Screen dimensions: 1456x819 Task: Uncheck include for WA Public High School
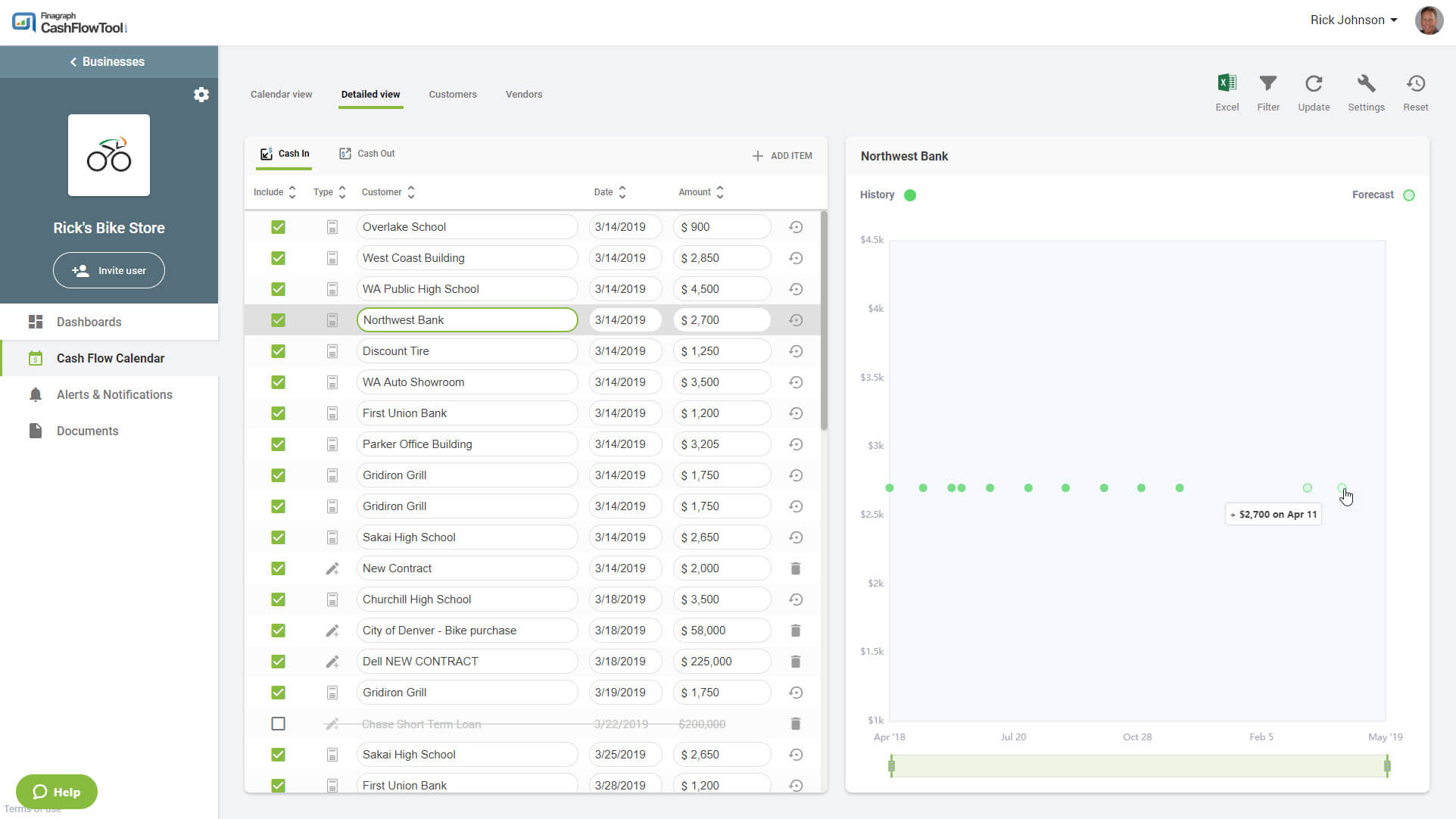click(279, 289)
